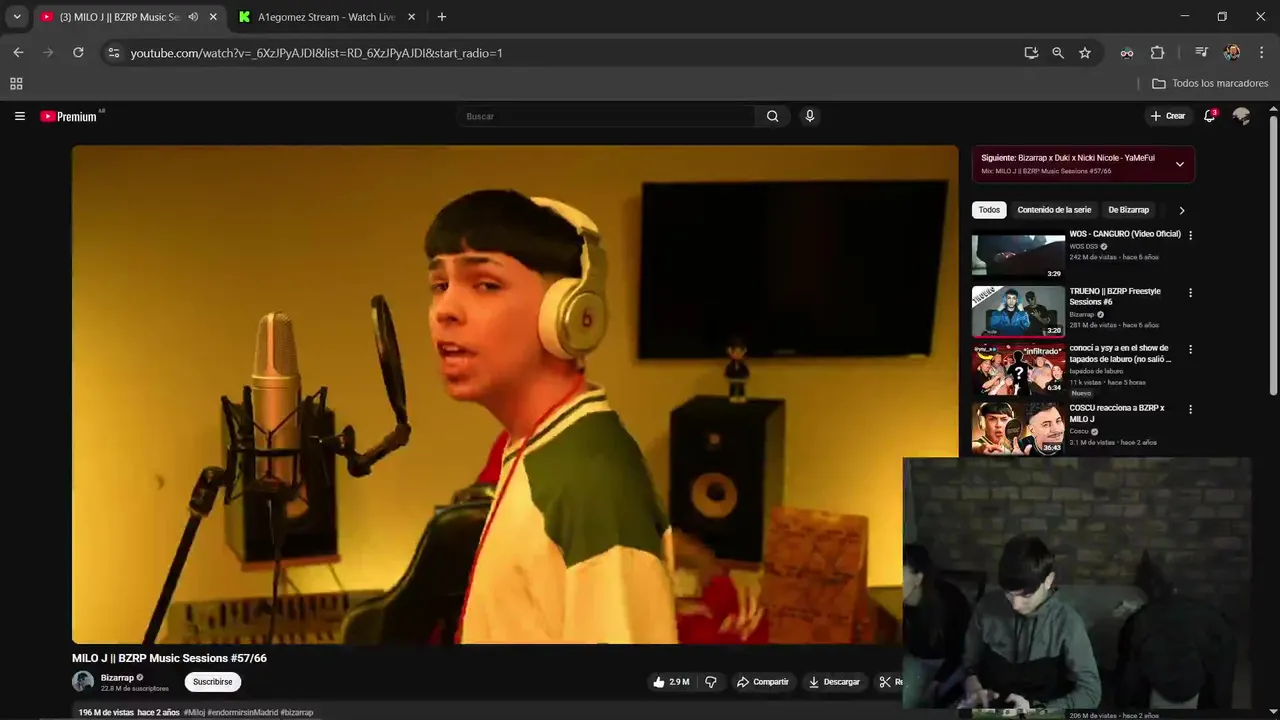Open the Bizarrap channel name link

click(x=117, y=678)
